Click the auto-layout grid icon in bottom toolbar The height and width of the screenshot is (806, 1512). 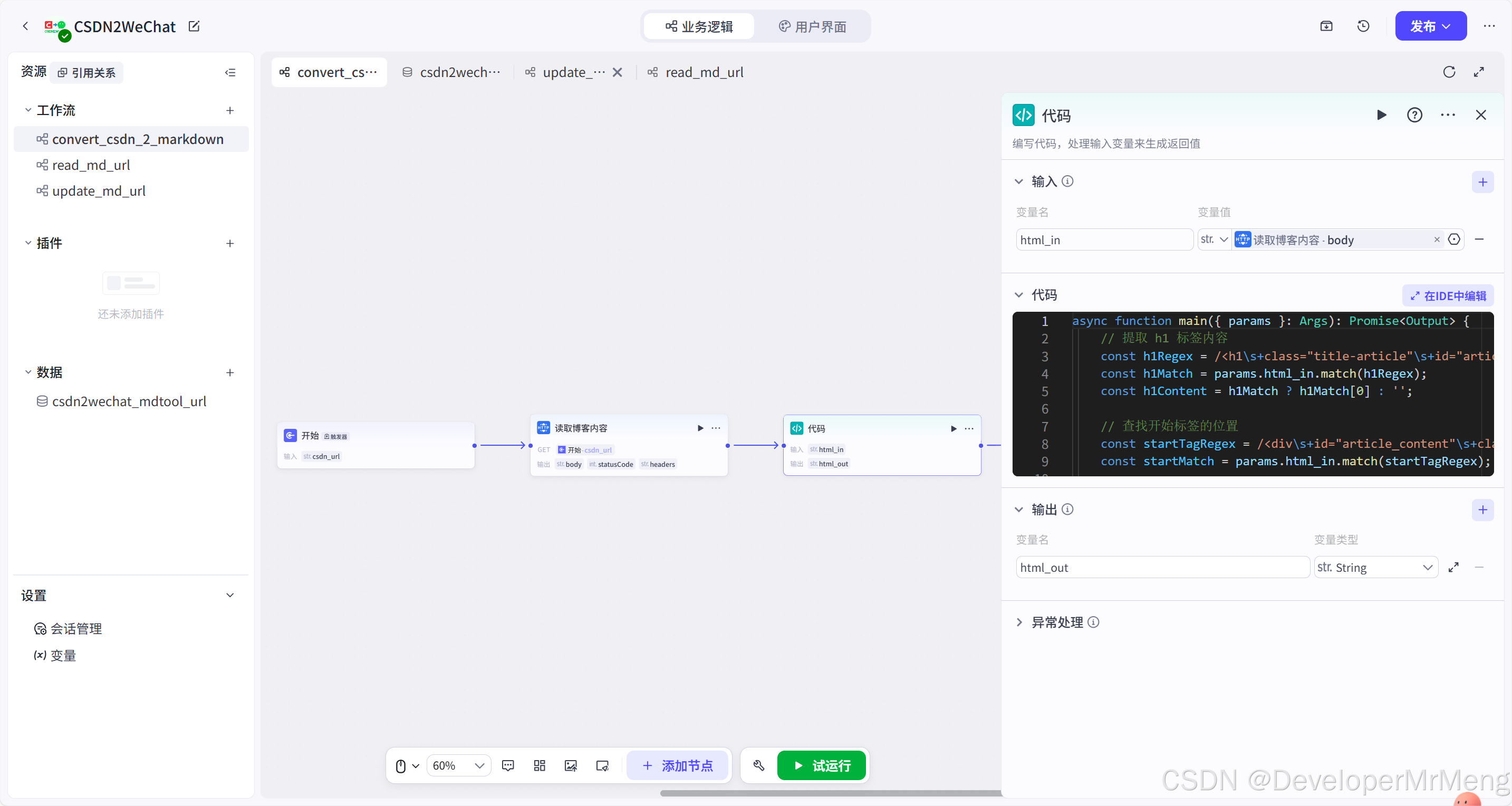(540, 765)
